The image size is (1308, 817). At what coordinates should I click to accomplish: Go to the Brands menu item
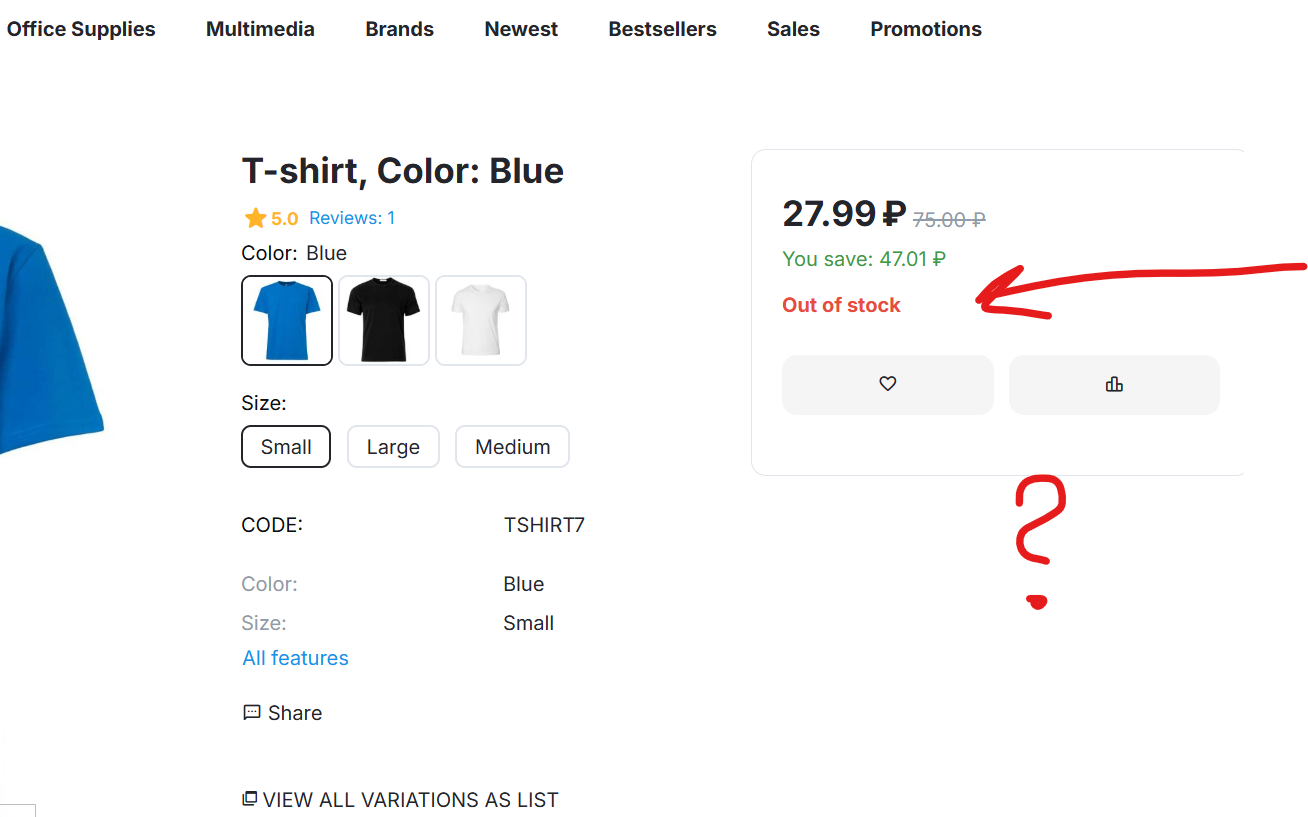click(x=399, y=29)
